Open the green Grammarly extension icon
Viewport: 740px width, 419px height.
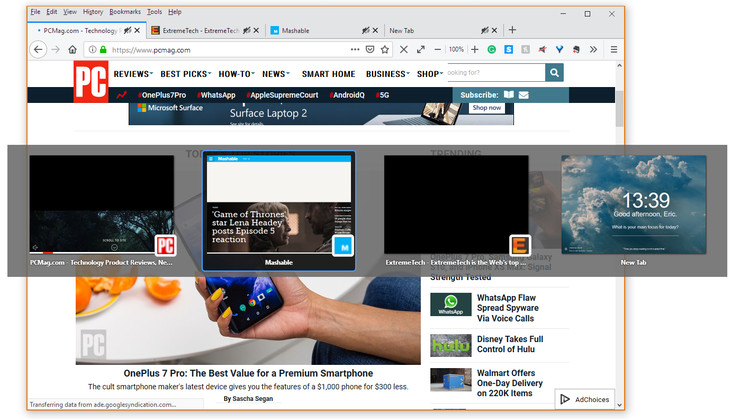tap(492, 50)
